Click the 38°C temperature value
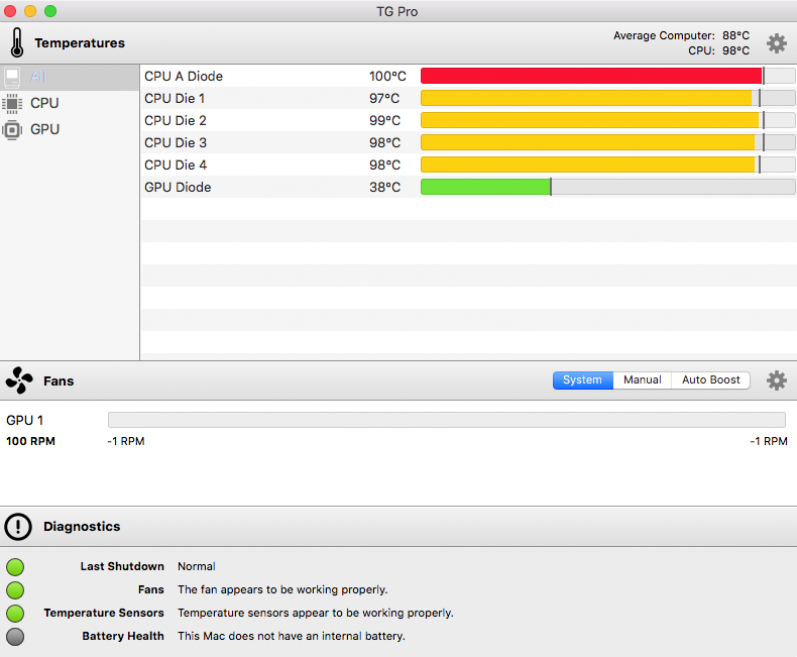This screenshot has height=657, width=797. pos(385,187)
